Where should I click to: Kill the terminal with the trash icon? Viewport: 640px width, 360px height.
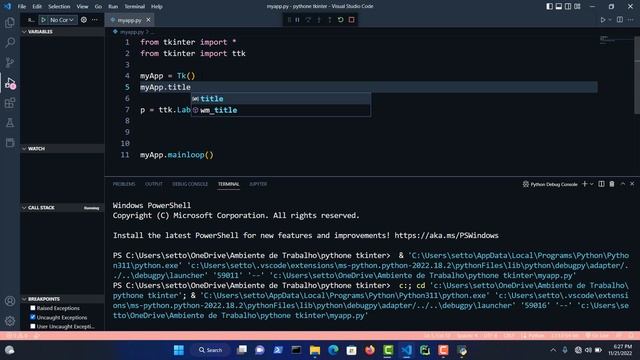point(612,184)
